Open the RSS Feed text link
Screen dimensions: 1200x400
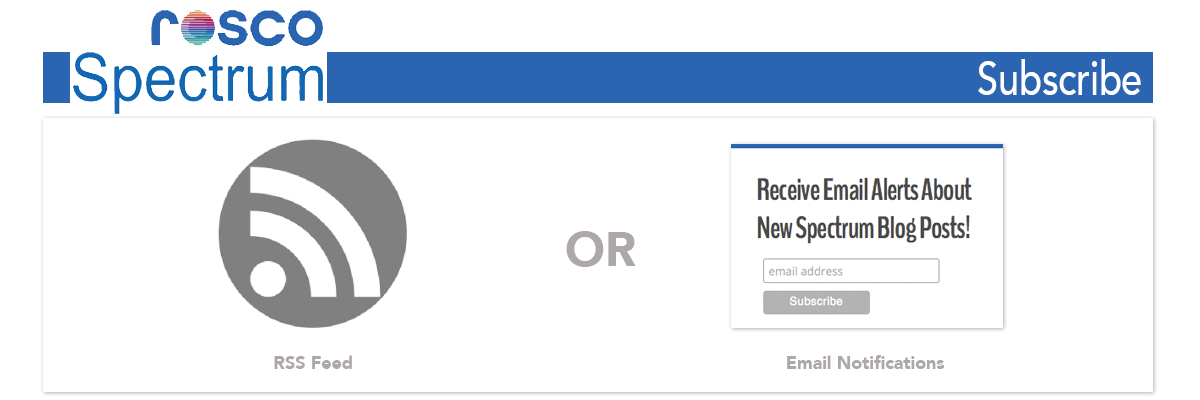[313, 363]
